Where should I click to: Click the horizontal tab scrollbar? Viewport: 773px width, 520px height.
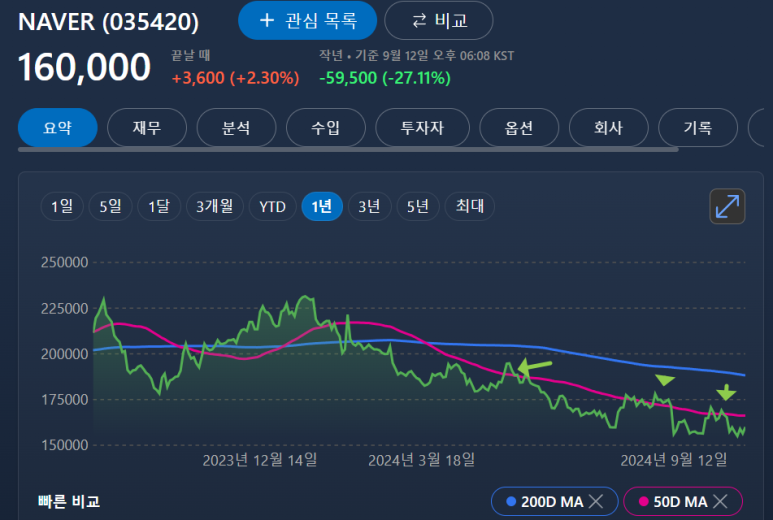pyautogui.click(x=348, y=149)
